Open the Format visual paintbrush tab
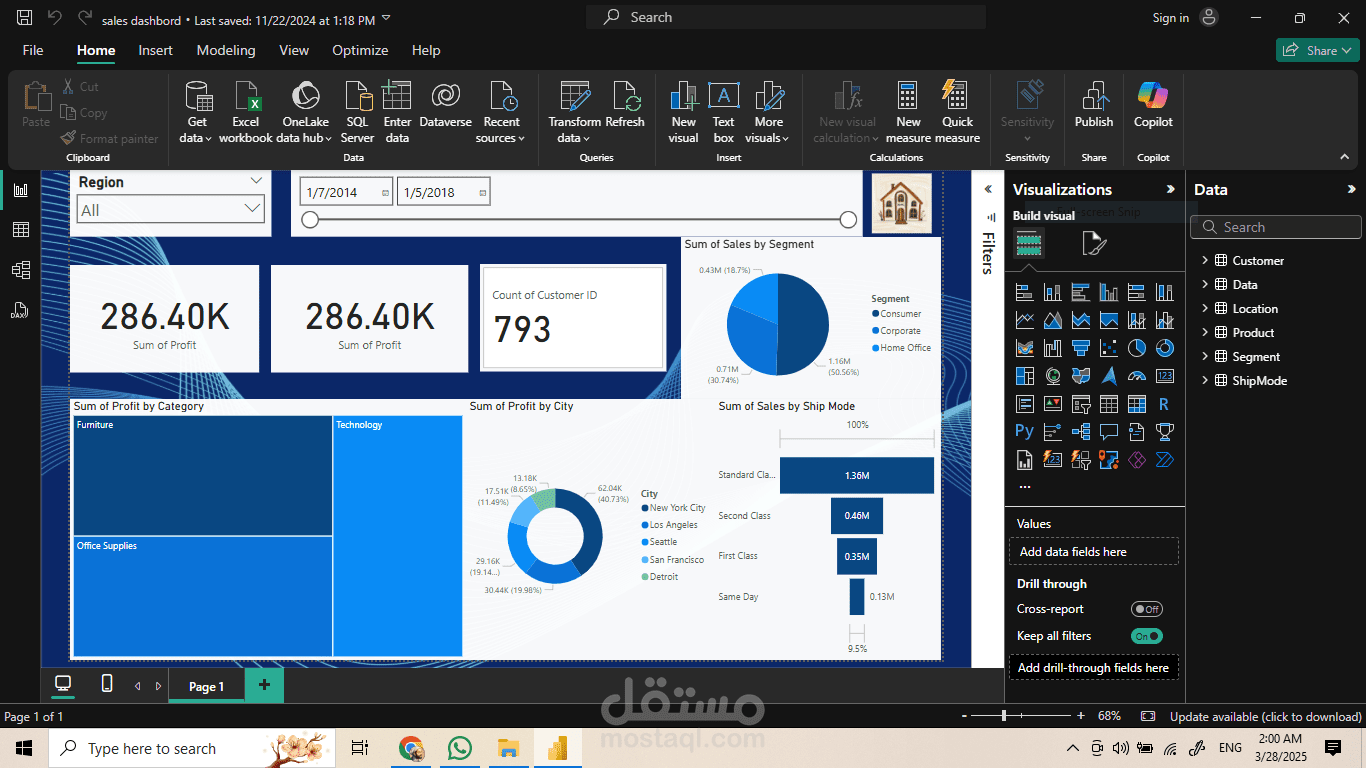The width and height of the screenshot is (1366, 768). tap(1094, 243)
